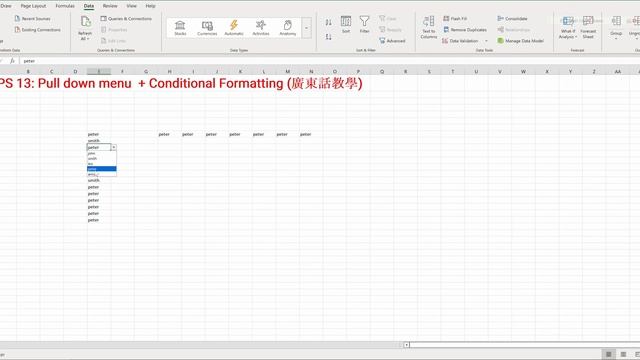Open What-If Analysis
Screen dimensions: 640x360
568,27
